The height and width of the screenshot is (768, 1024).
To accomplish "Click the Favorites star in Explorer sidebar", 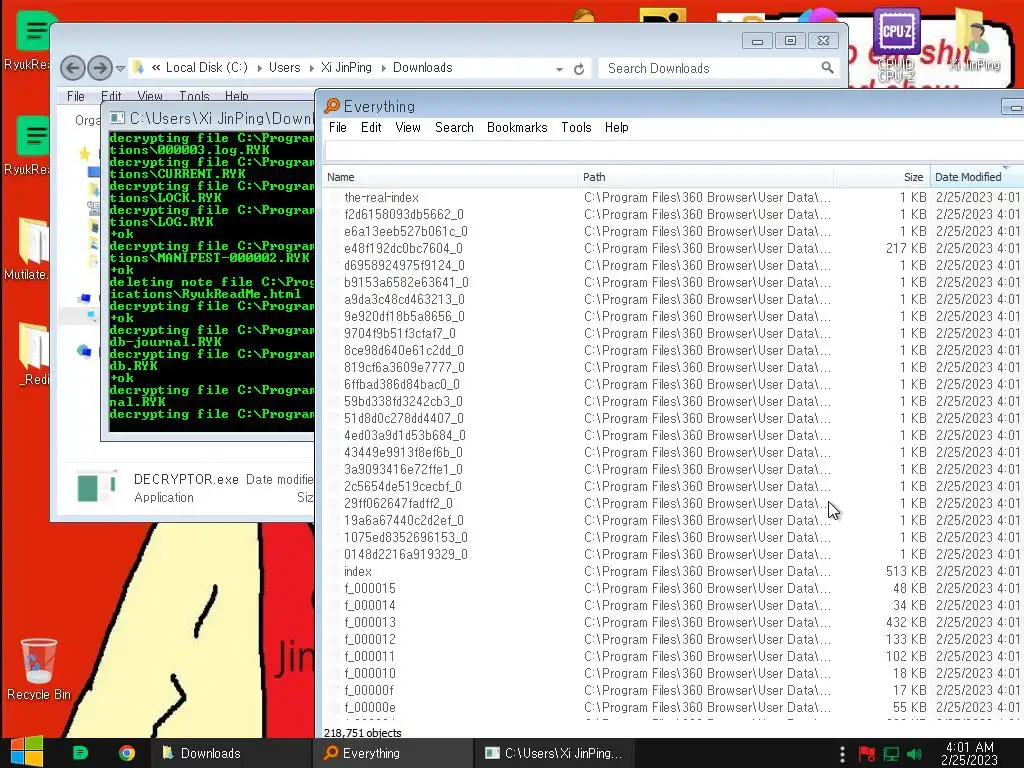I will (84, 153).
